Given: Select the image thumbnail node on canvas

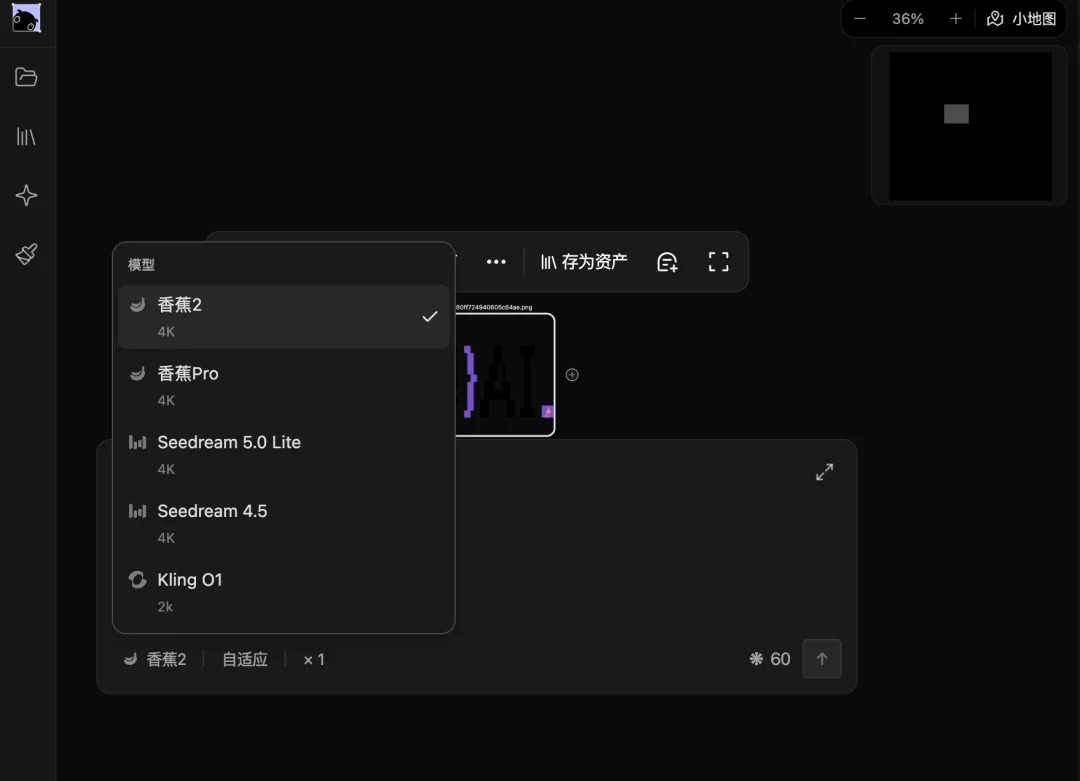Looking at the screenshot, I should tap(505, 375).
